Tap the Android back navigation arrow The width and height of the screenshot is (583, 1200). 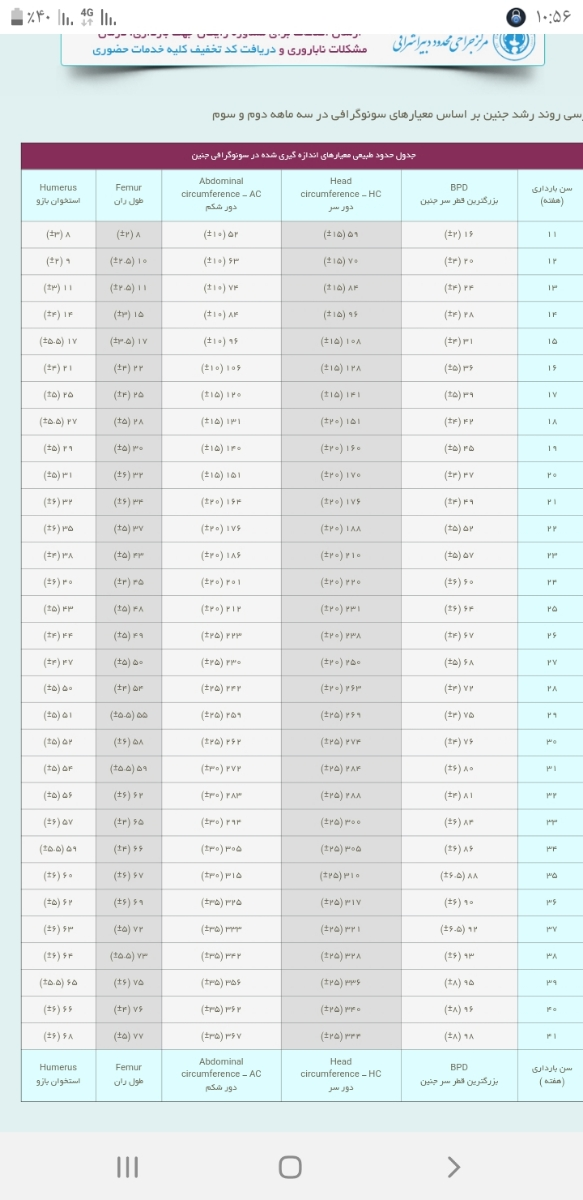point(454,1165)
